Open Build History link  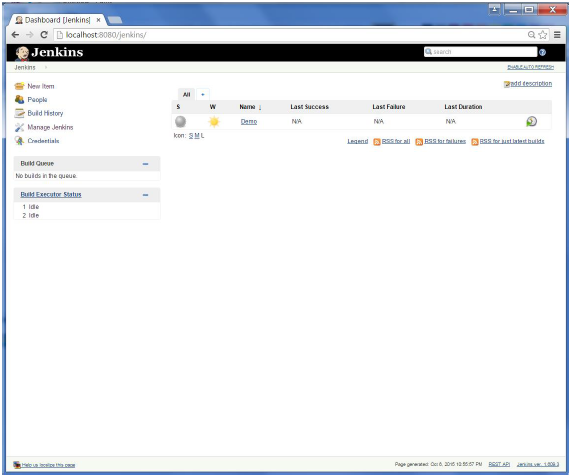45,113
